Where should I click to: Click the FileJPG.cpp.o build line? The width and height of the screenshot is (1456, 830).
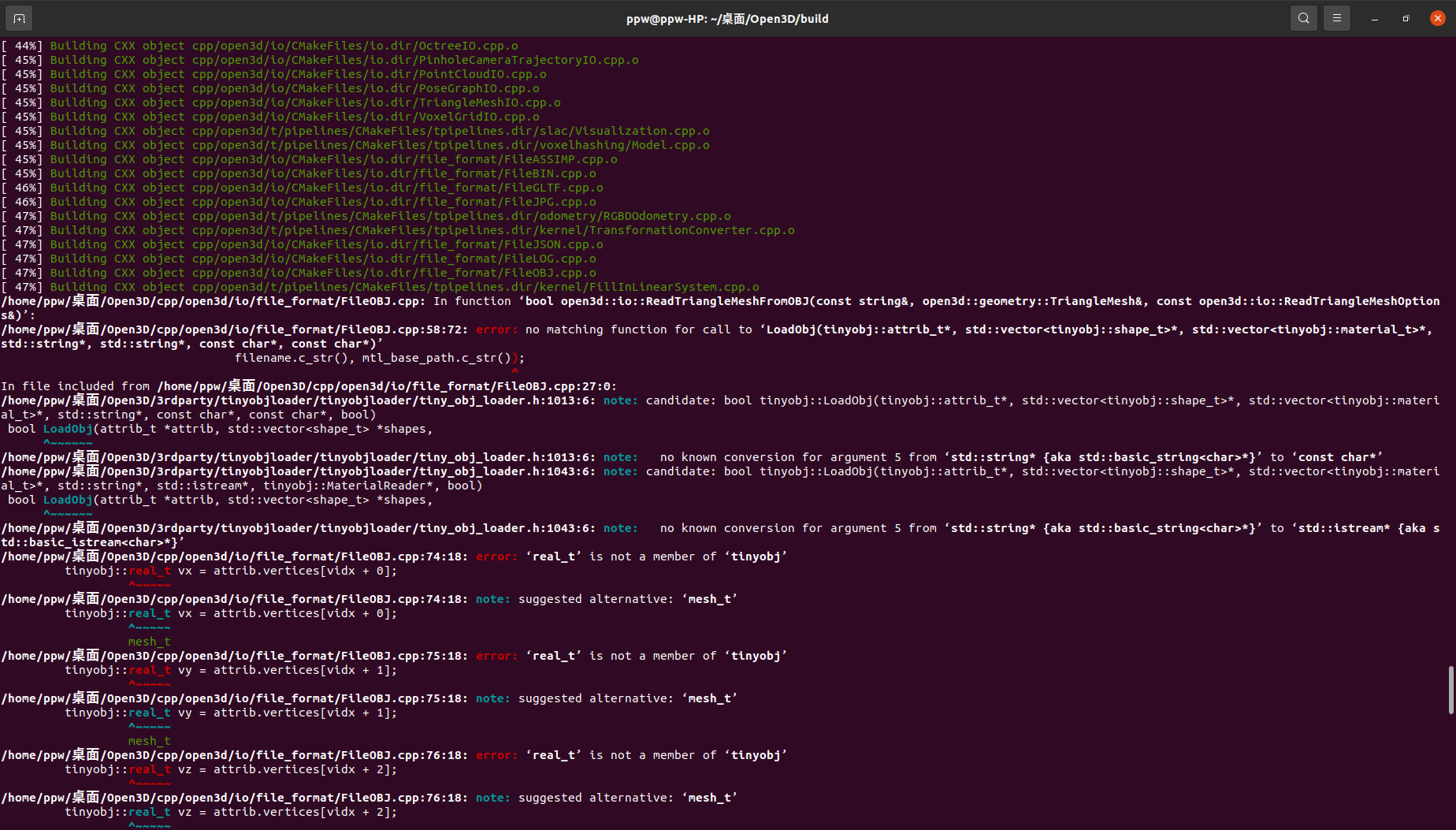point(299,202)
